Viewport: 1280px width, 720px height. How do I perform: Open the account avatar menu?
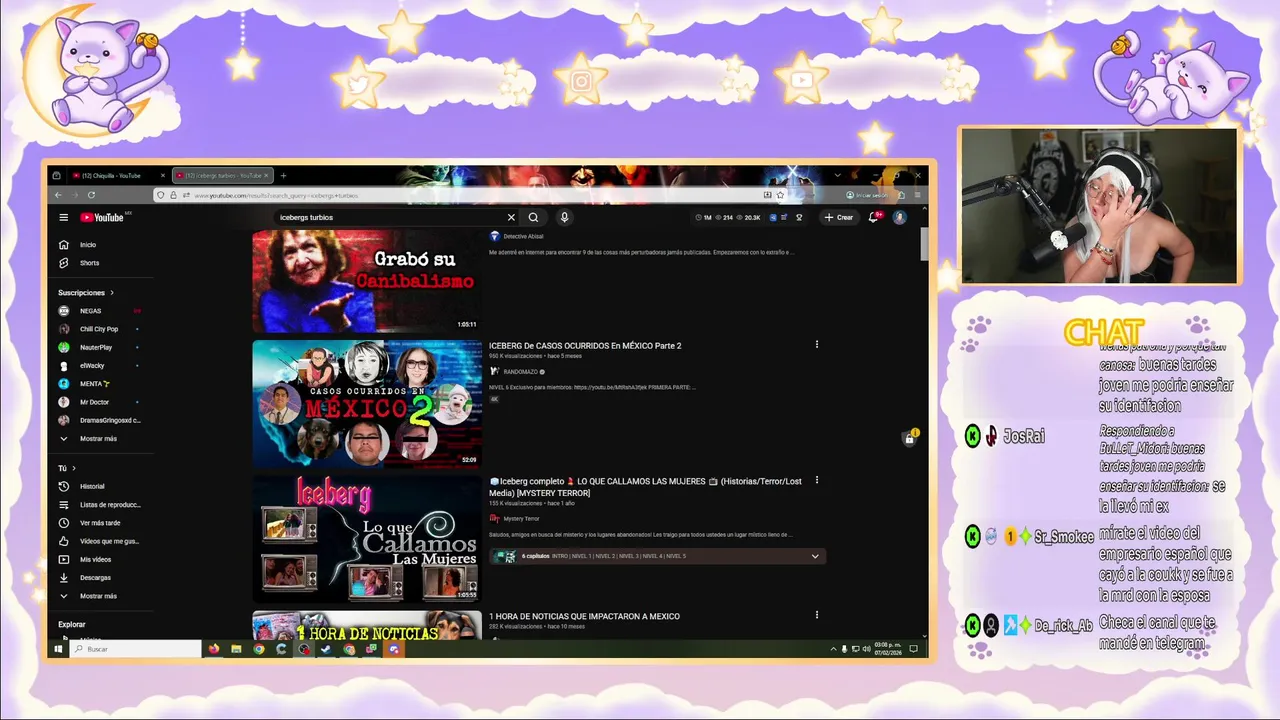point(900,217)
